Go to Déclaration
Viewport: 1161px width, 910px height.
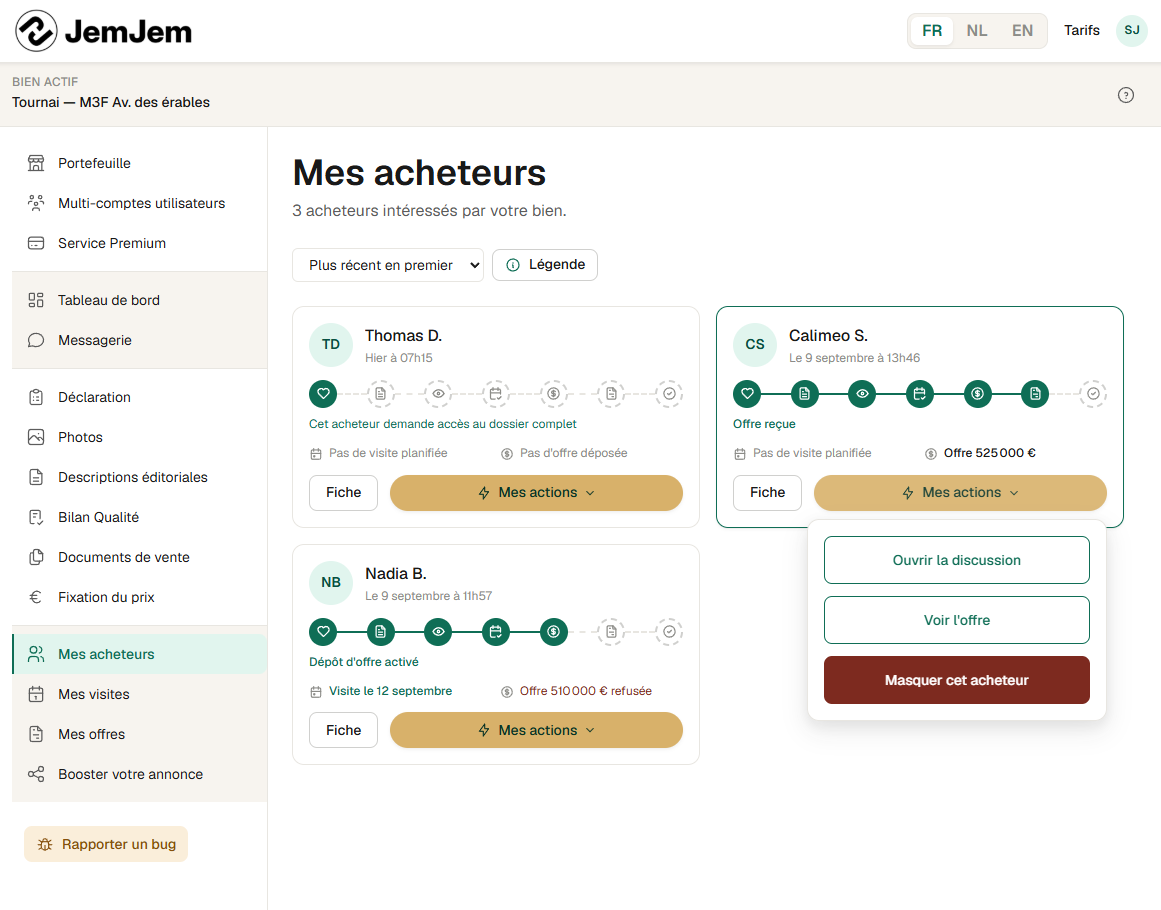[139, 397]
